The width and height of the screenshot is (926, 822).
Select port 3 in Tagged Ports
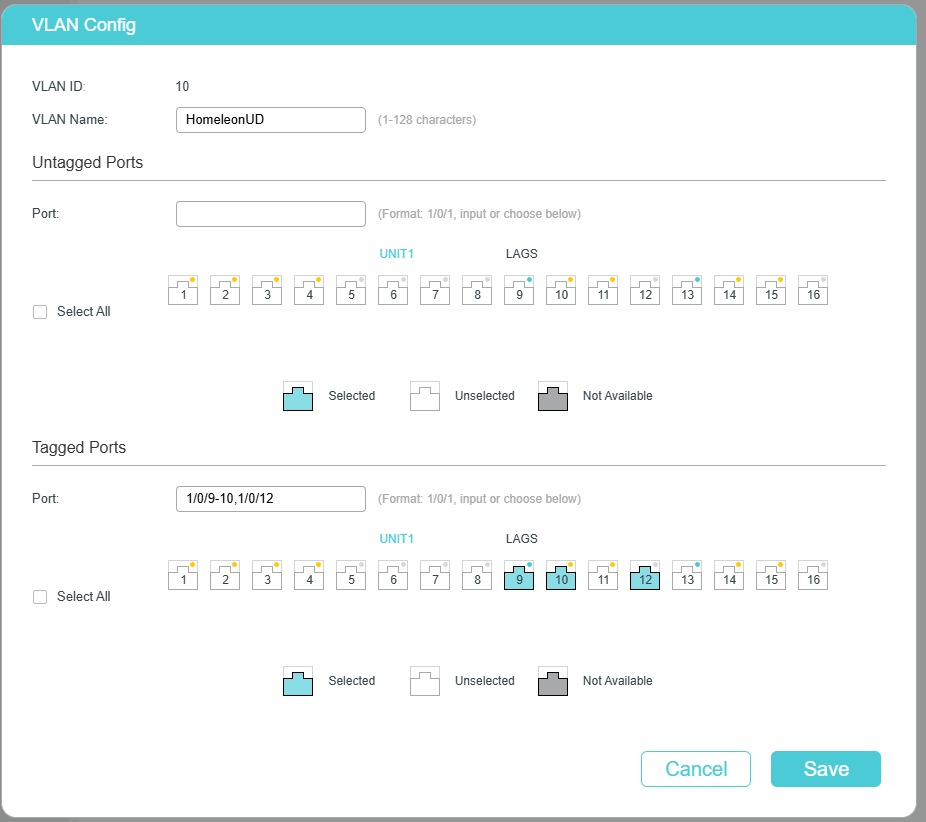[x=267, y=576]
